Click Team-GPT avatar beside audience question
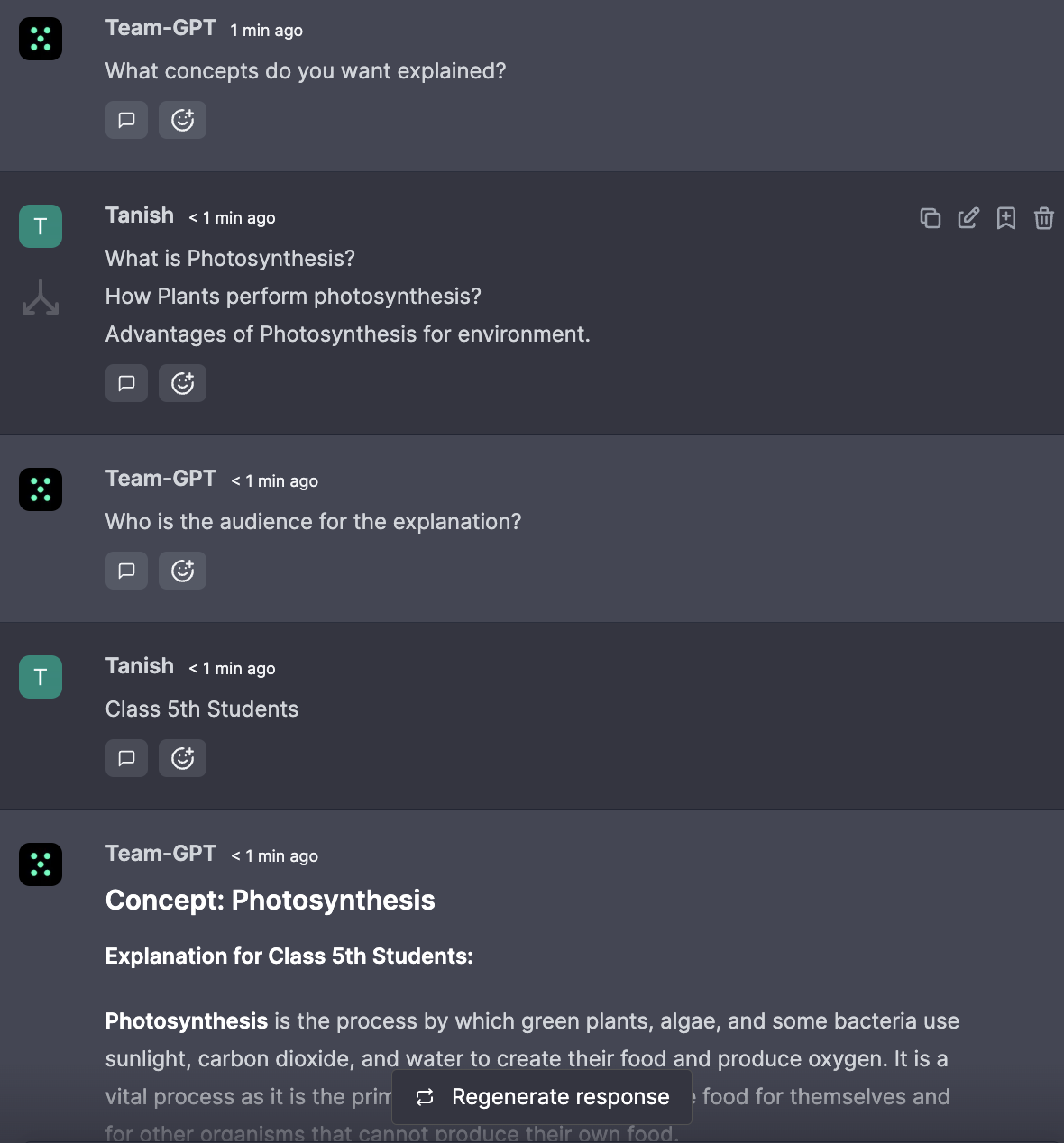 click(x=41, y=489)
